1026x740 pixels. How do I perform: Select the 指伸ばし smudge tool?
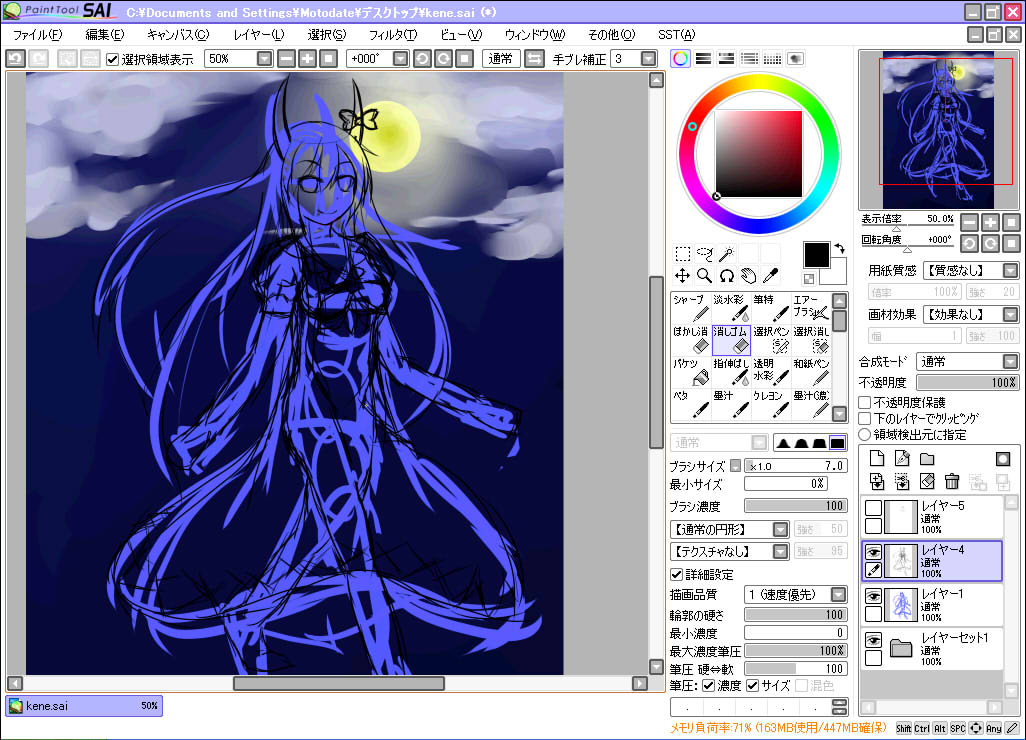coord(731,372)
